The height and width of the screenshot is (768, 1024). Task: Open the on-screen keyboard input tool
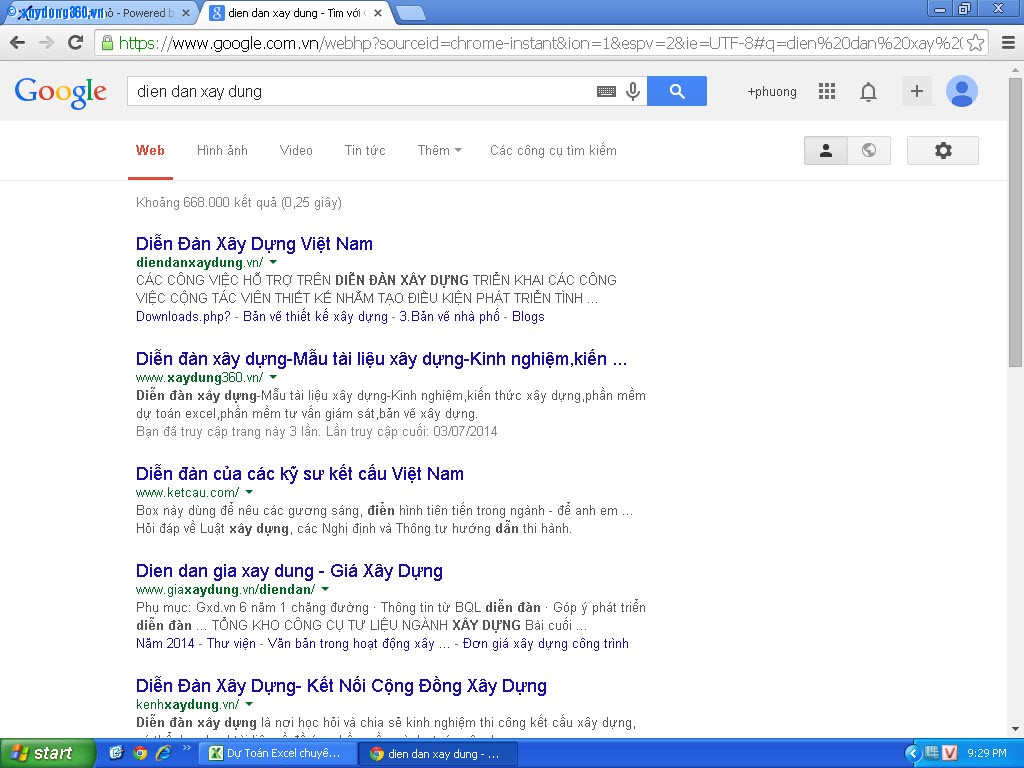tap(606, 91)
